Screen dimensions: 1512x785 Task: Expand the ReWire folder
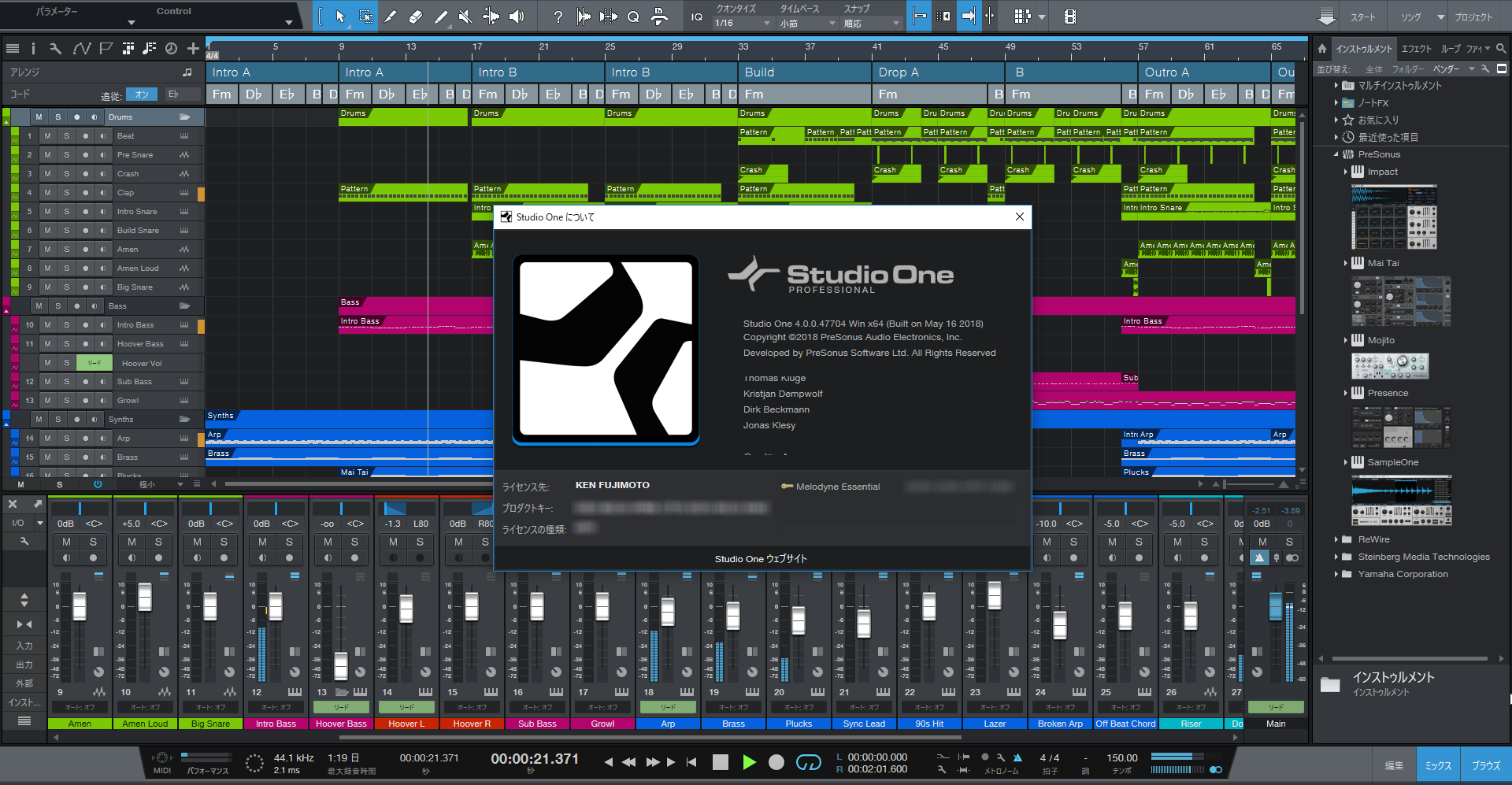[x=1336, y=539]
